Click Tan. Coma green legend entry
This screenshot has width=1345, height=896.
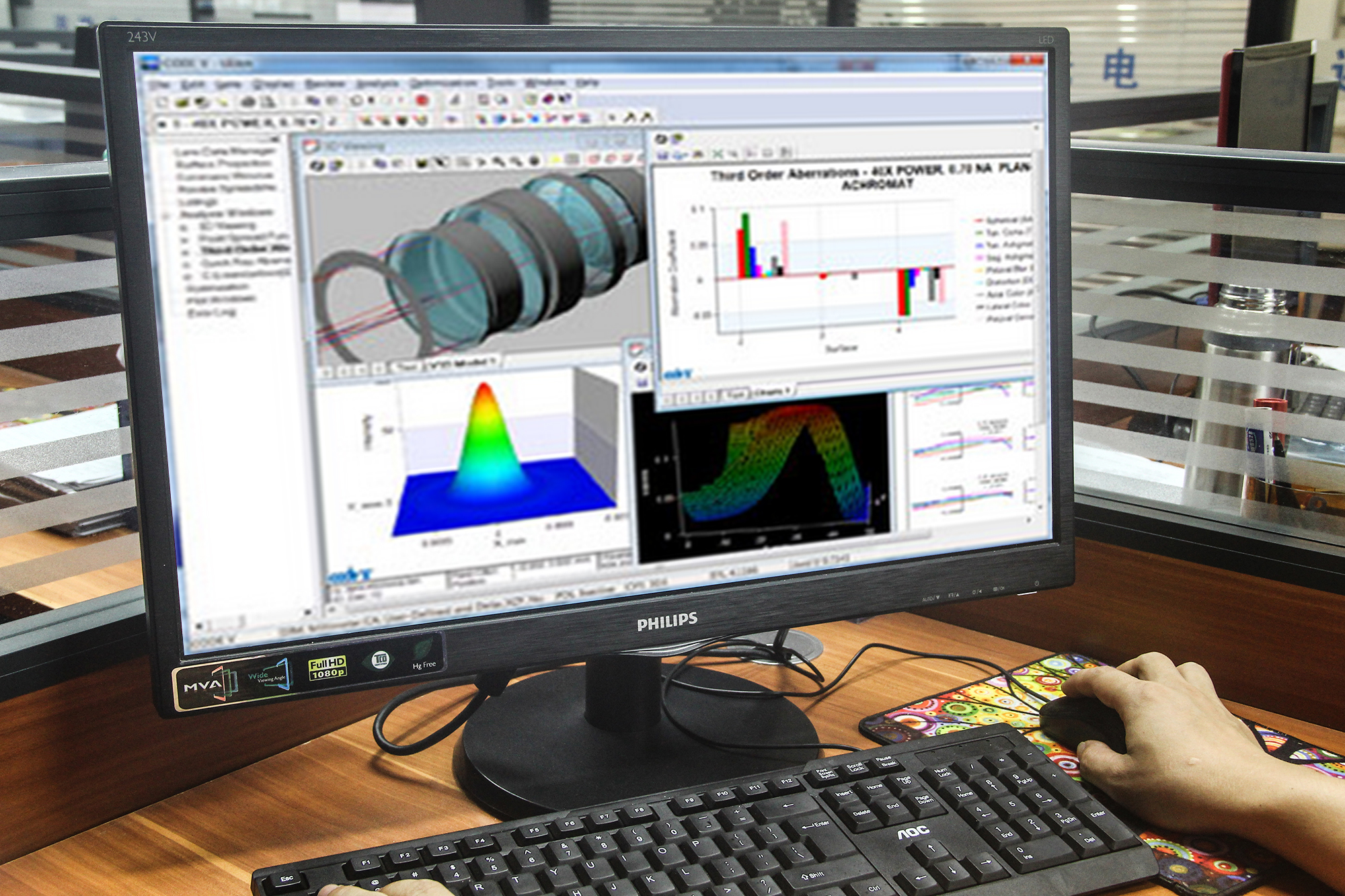click(1004, 233)
